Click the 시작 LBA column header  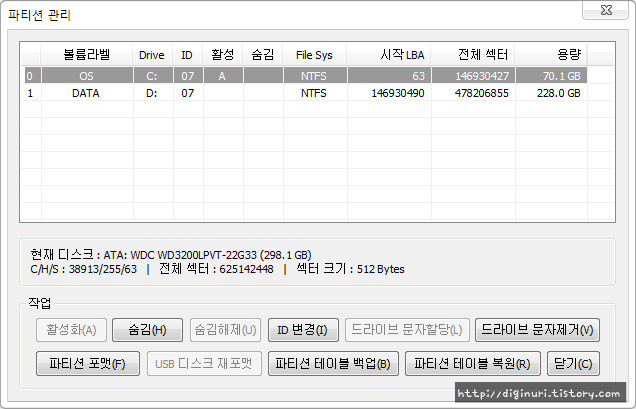pos(389,54)
